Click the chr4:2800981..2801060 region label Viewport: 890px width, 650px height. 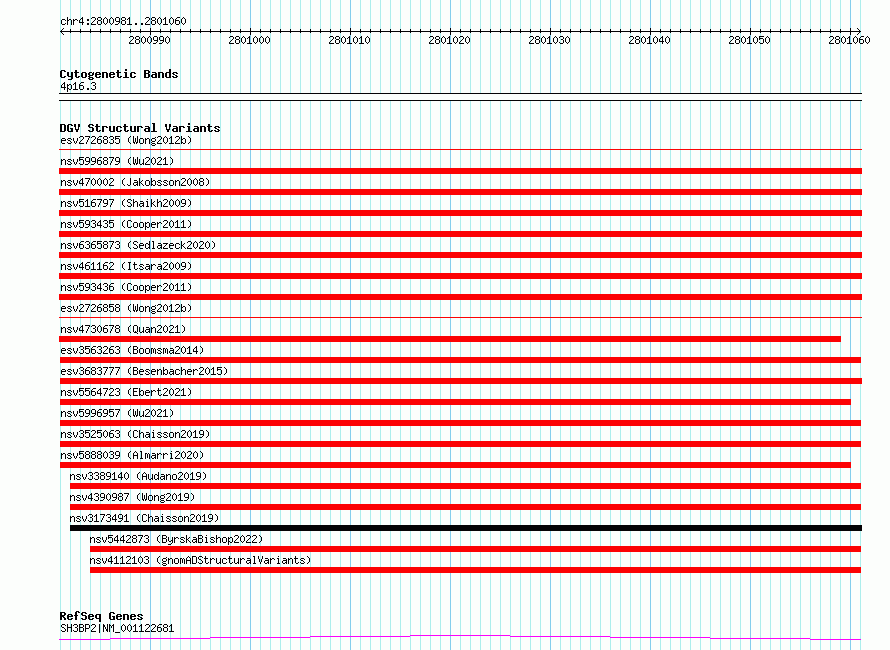[x=123, y=21]
